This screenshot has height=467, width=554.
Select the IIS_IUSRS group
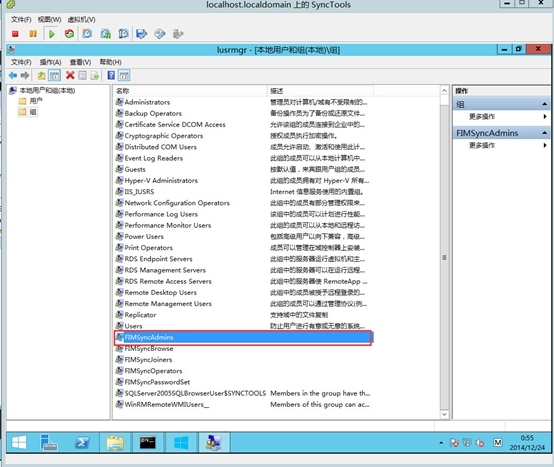pos(139,192)
